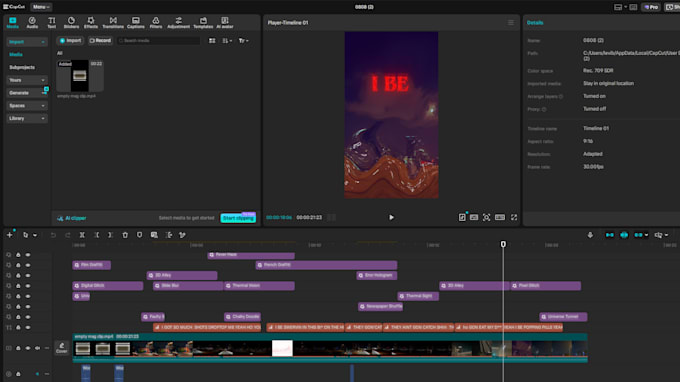This screenshot has width=680, height=382.
Task: Open the Audio panel
Action: (32, 23)
